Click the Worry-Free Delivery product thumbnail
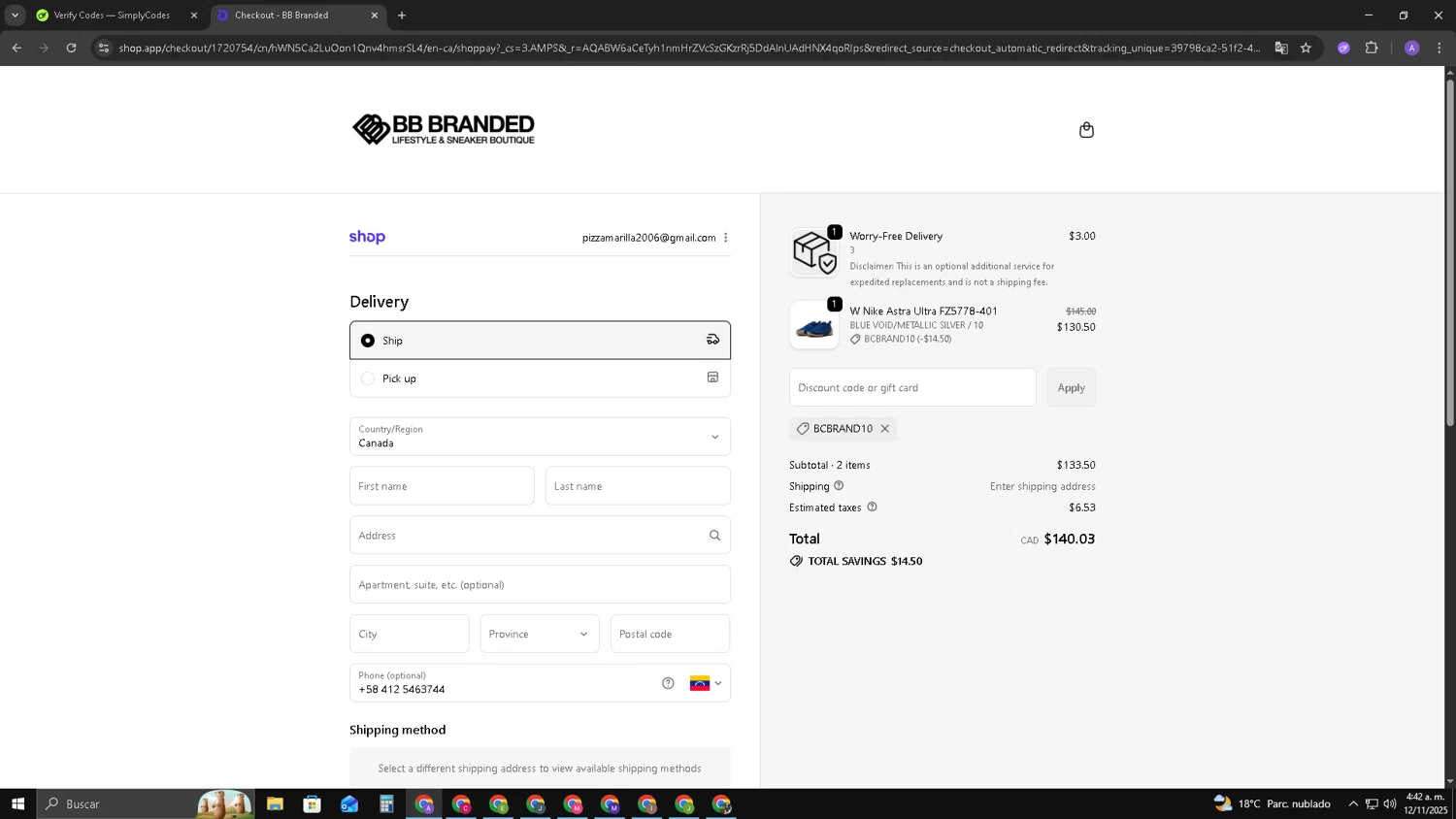The height and width of the screenshot is (819, 1456). (x=813, y=252)
